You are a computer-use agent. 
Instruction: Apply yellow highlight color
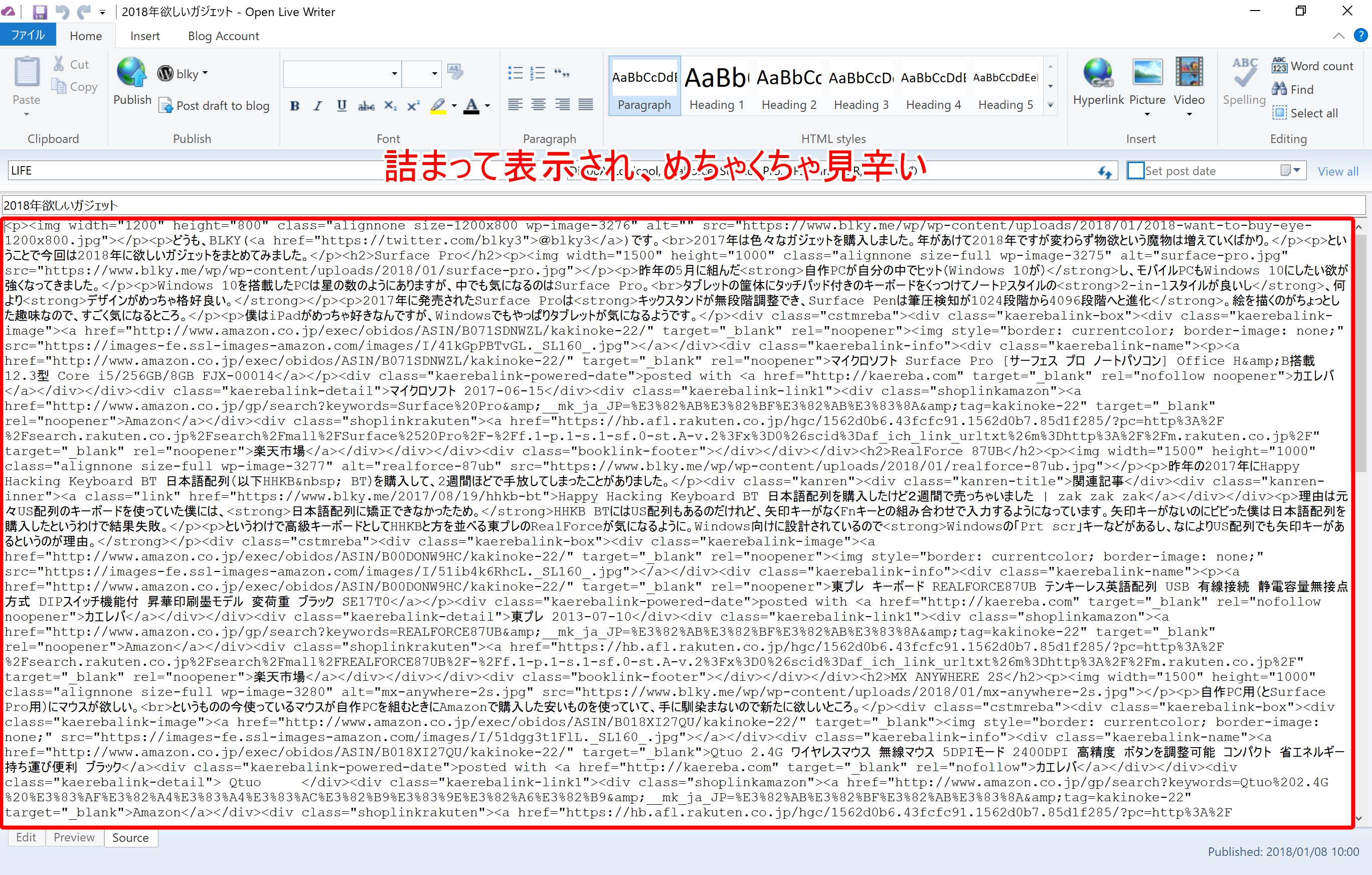[438, 105]
